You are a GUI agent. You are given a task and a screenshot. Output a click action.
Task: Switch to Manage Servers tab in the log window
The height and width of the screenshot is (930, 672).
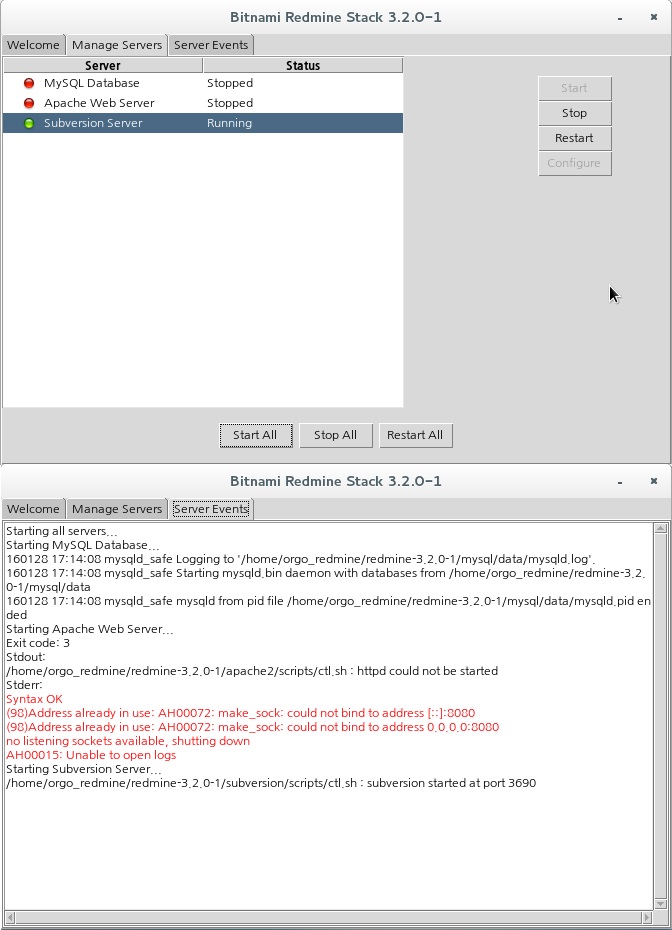(116, 509)
